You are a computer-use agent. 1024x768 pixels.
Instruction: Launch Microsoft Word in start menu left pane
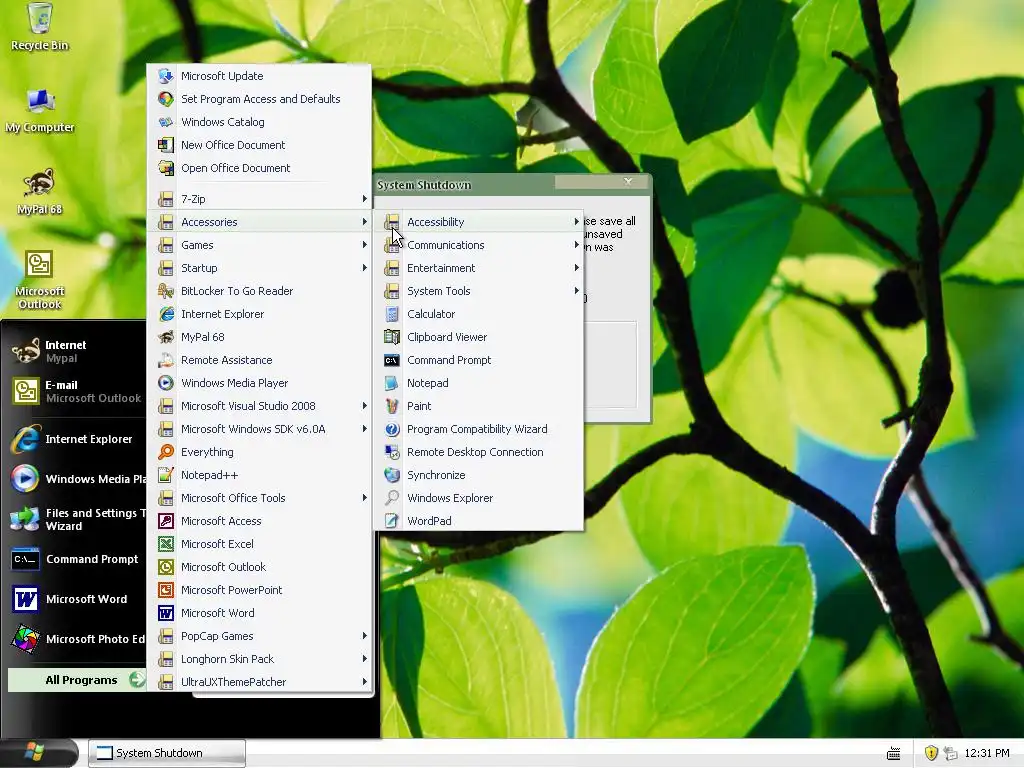click(x=77, y=599)
